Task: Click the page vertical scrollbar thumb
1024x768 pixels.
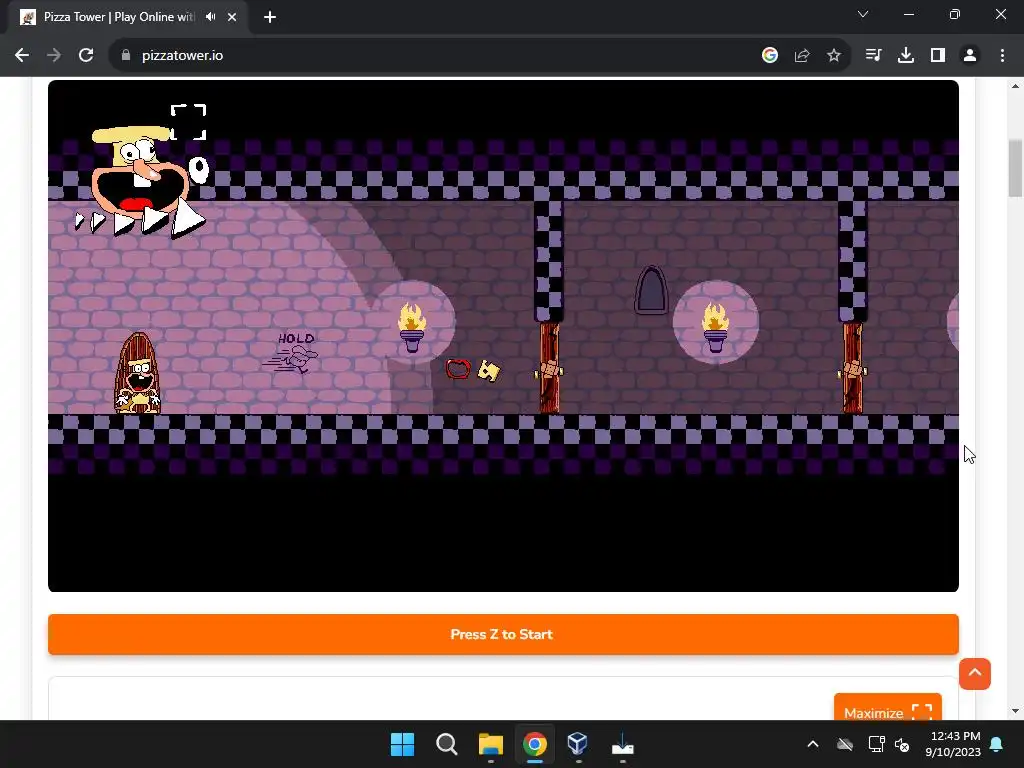Action: pyautogui.click(x=1015, y=167)
